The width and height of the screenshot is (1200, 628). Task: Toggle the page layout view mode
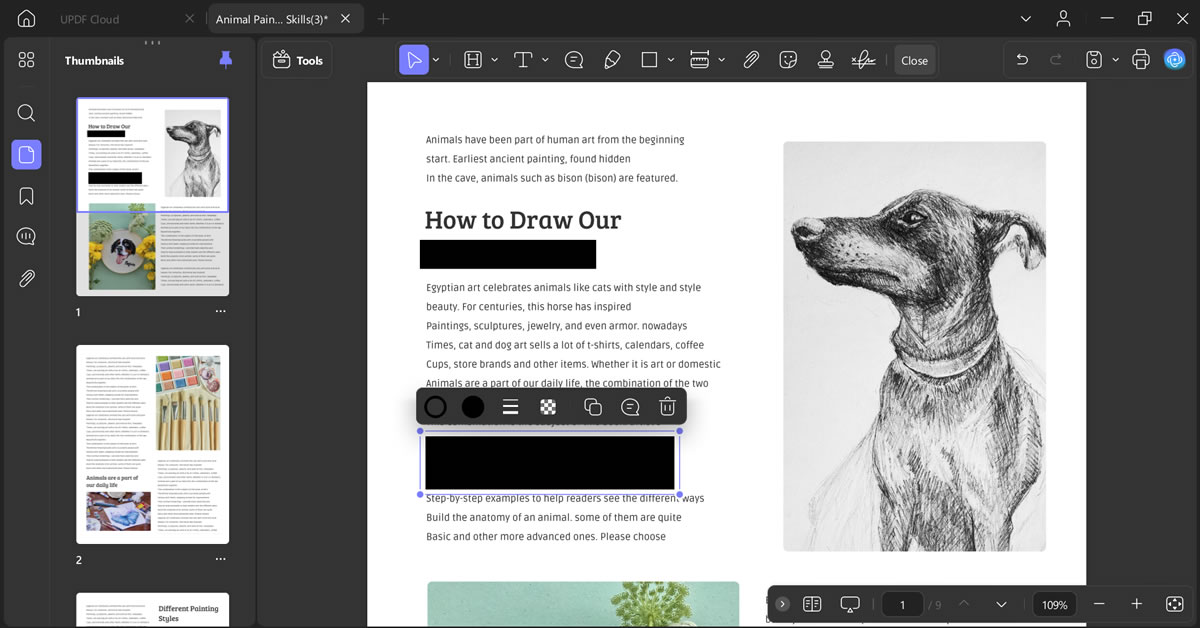point(812,604)
